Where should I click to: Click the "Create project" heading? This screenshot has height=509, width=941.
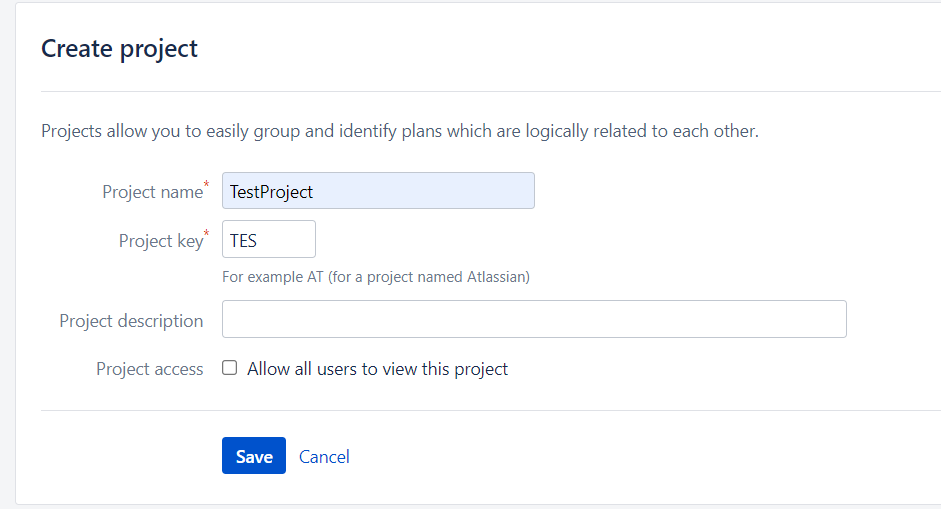(x=119, y=49)
